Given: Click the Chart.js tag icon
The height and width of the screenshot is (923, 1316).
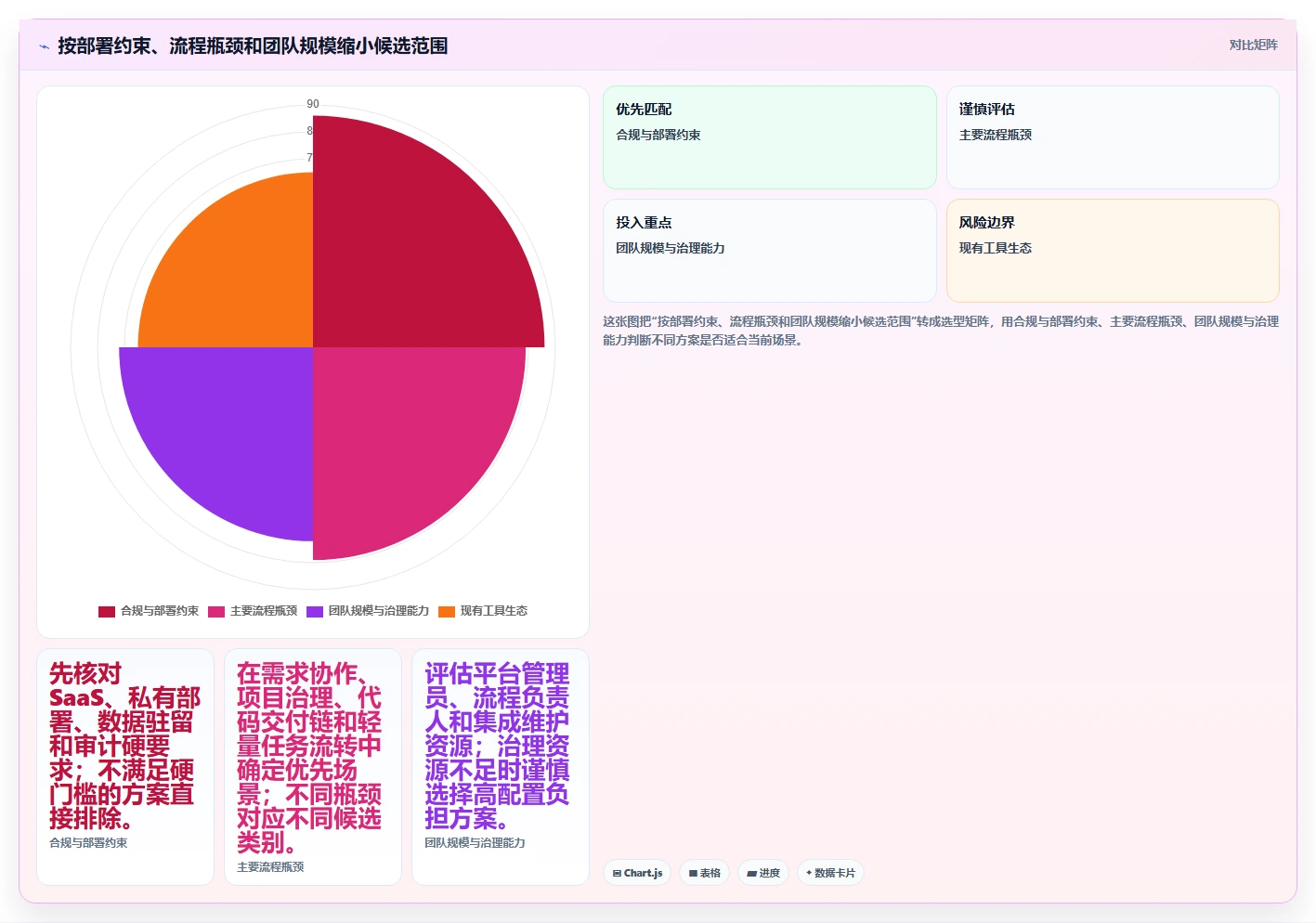Looking at the screenshot, I should [617, 873].
